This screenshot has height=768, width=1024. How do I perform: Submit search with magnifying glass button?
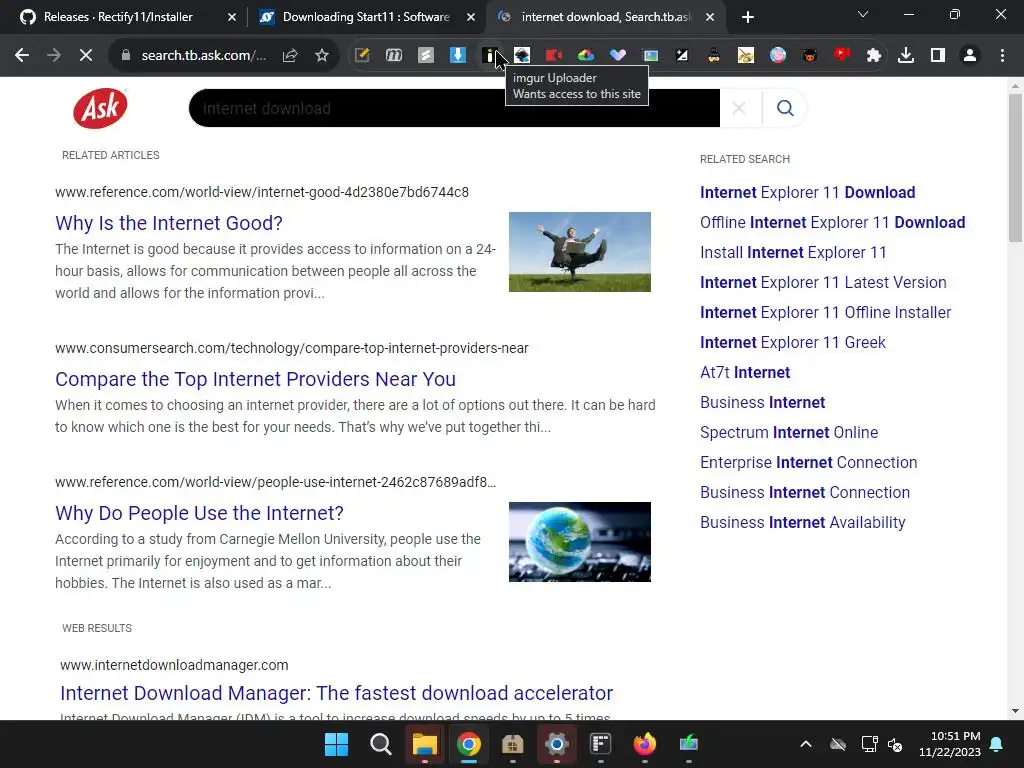coord(785,108)
